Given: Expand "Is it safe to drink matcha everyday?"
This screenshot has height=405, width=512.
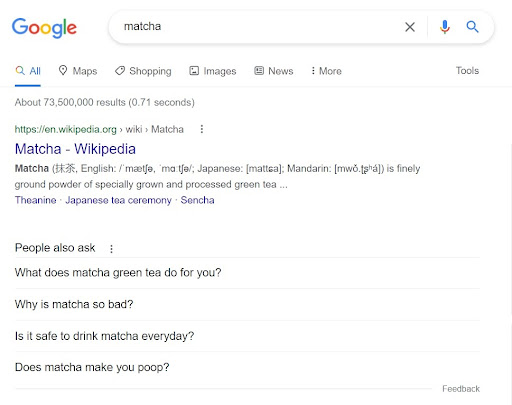Looking at the screenshot, I should 247,336.
